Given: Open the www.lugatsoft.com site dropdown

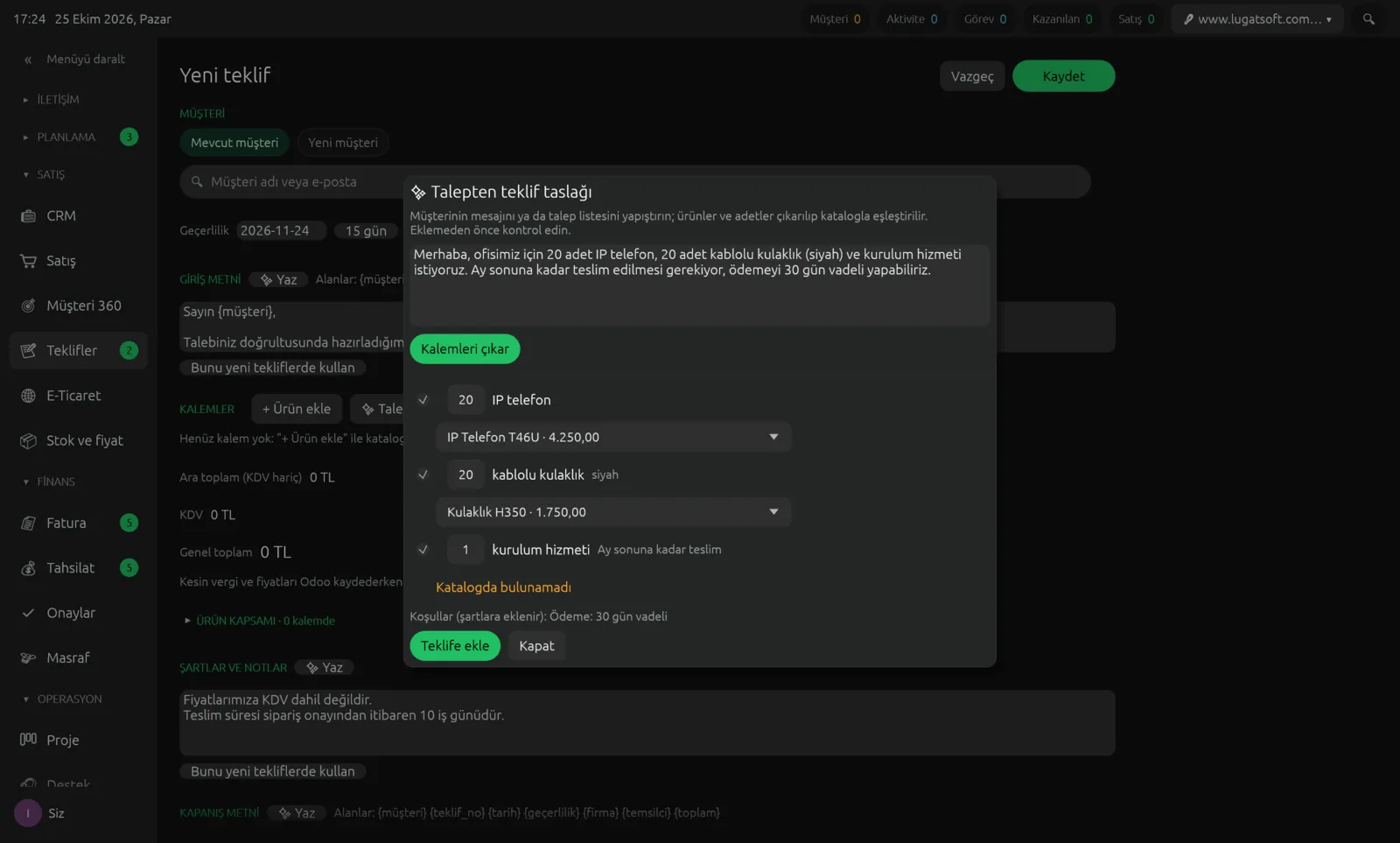Looking at the screenshot, I should pos(1257,18).
